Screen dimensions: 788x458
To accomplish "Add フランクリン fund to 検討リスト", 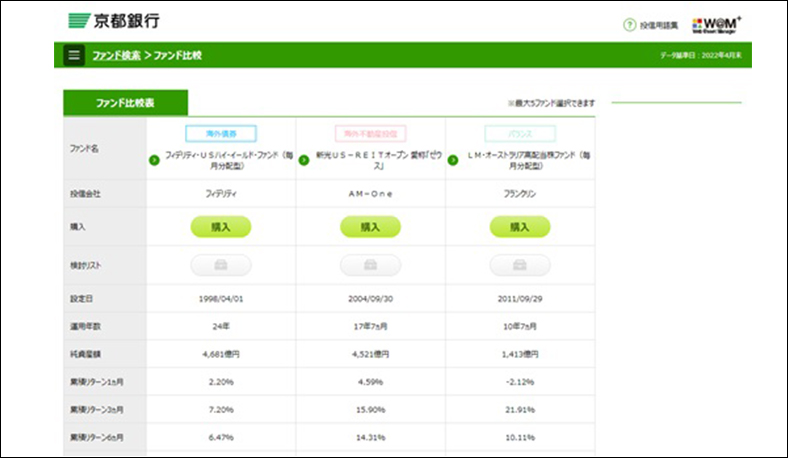I will coord(520,265).
